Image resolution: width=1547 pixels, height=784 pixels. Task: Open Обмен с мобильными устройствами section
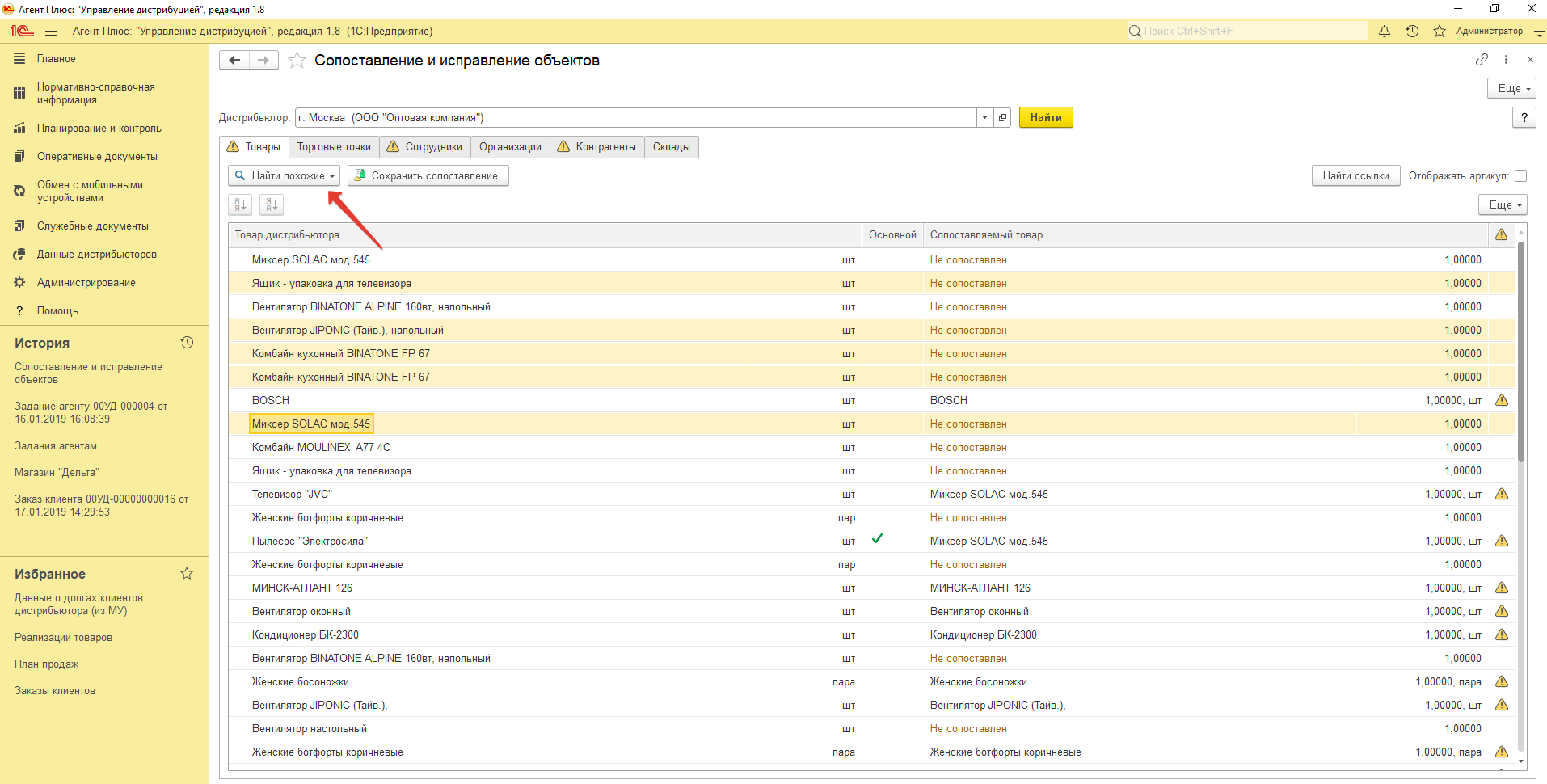(x=90, y=191)
